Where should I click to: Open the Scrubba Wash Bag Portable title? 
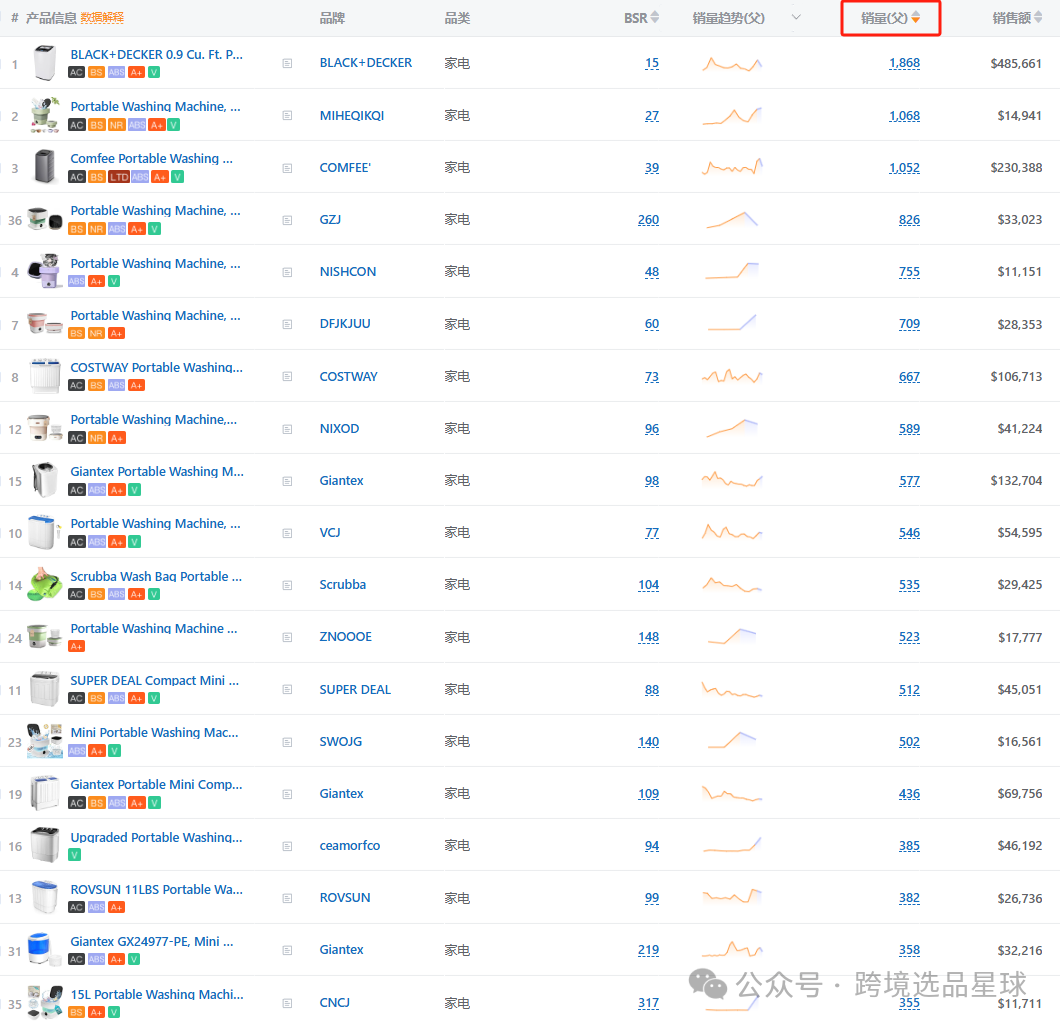[156, 577]
